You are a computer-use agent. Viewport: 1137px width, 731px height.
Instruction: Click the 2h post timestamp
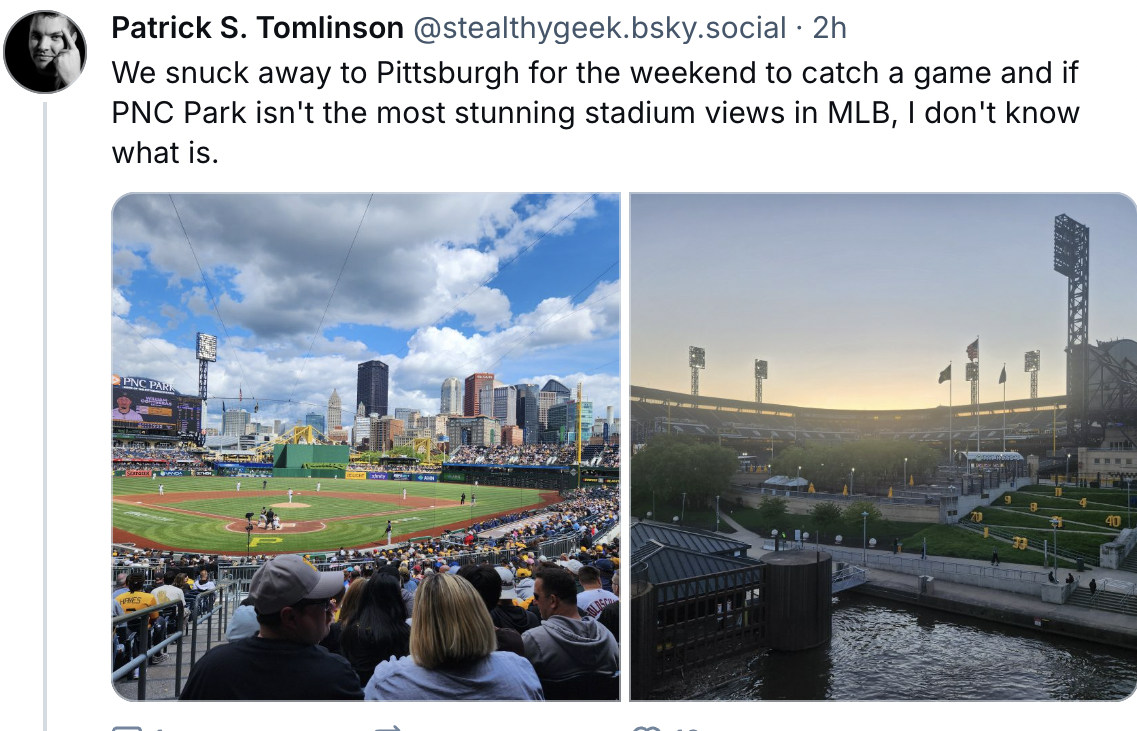click(x=830, y=28)
